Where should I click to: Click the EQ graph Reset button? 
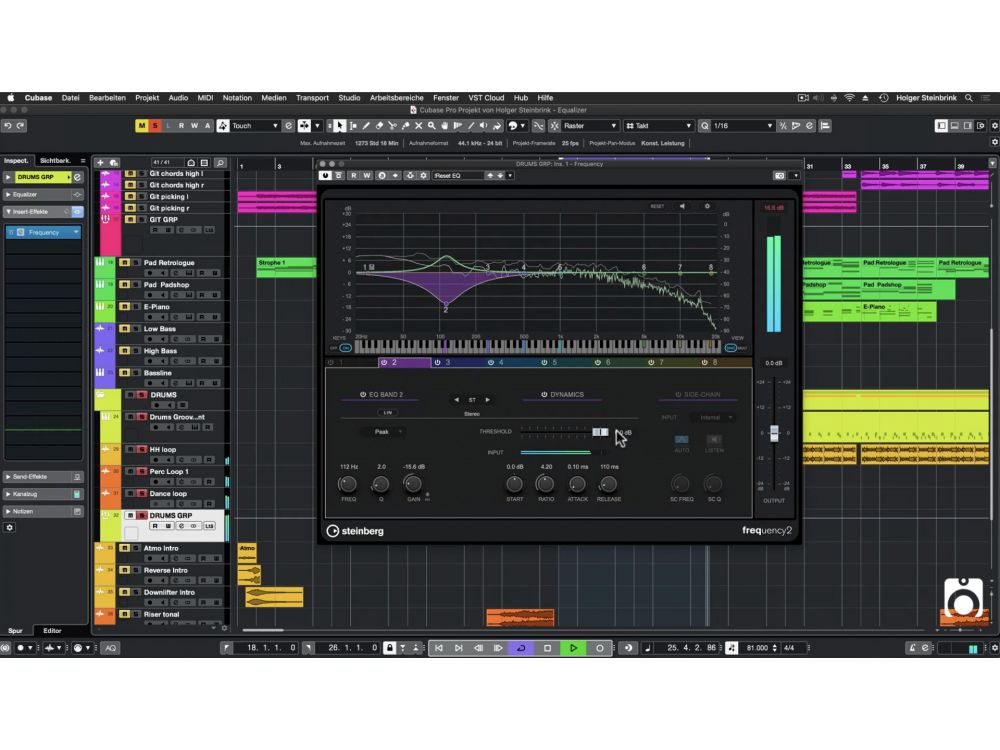click(657, 207)
